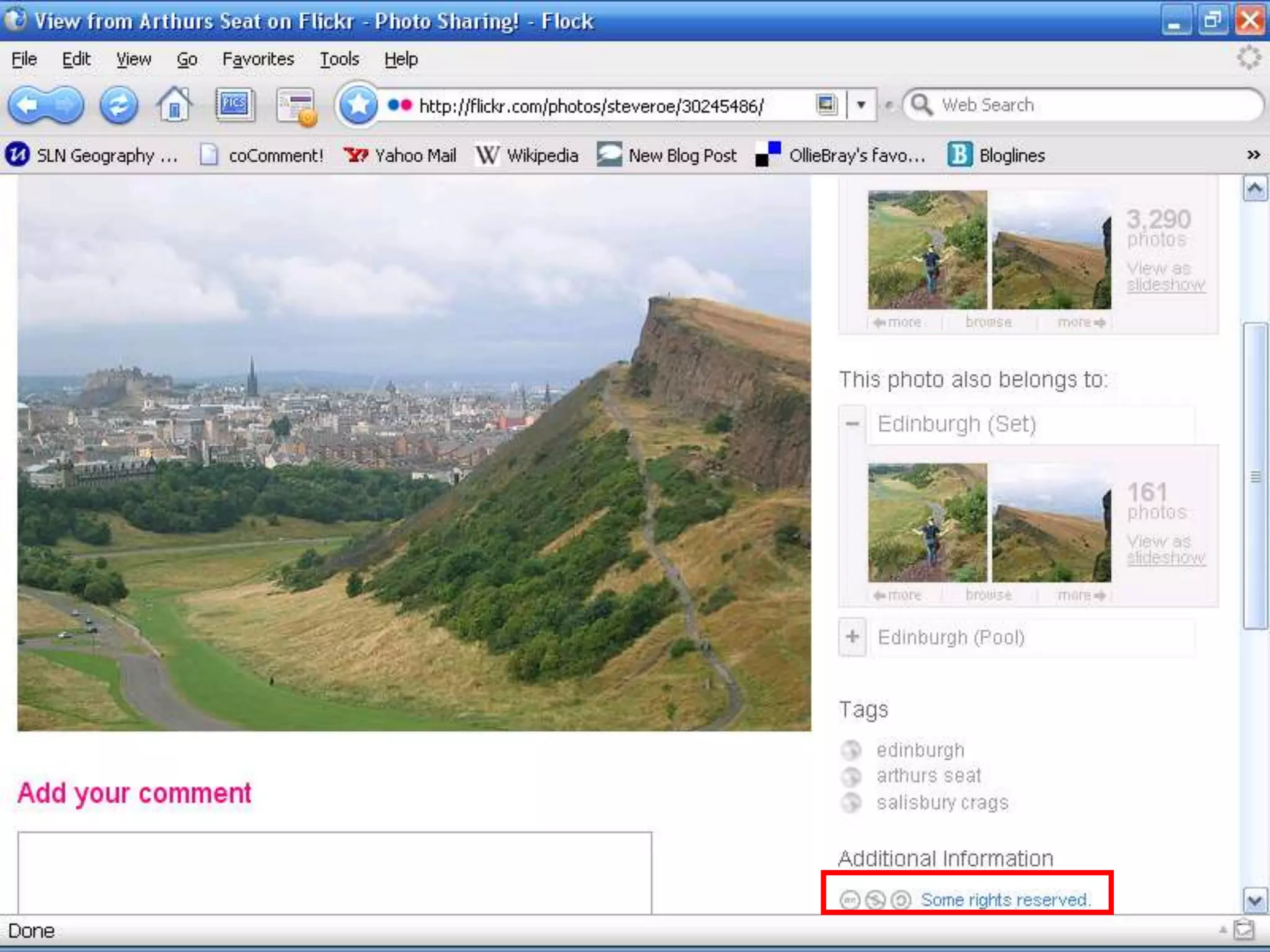
Task: Click the globe icon beside edinburgh tag
Action: pos(851,751)
